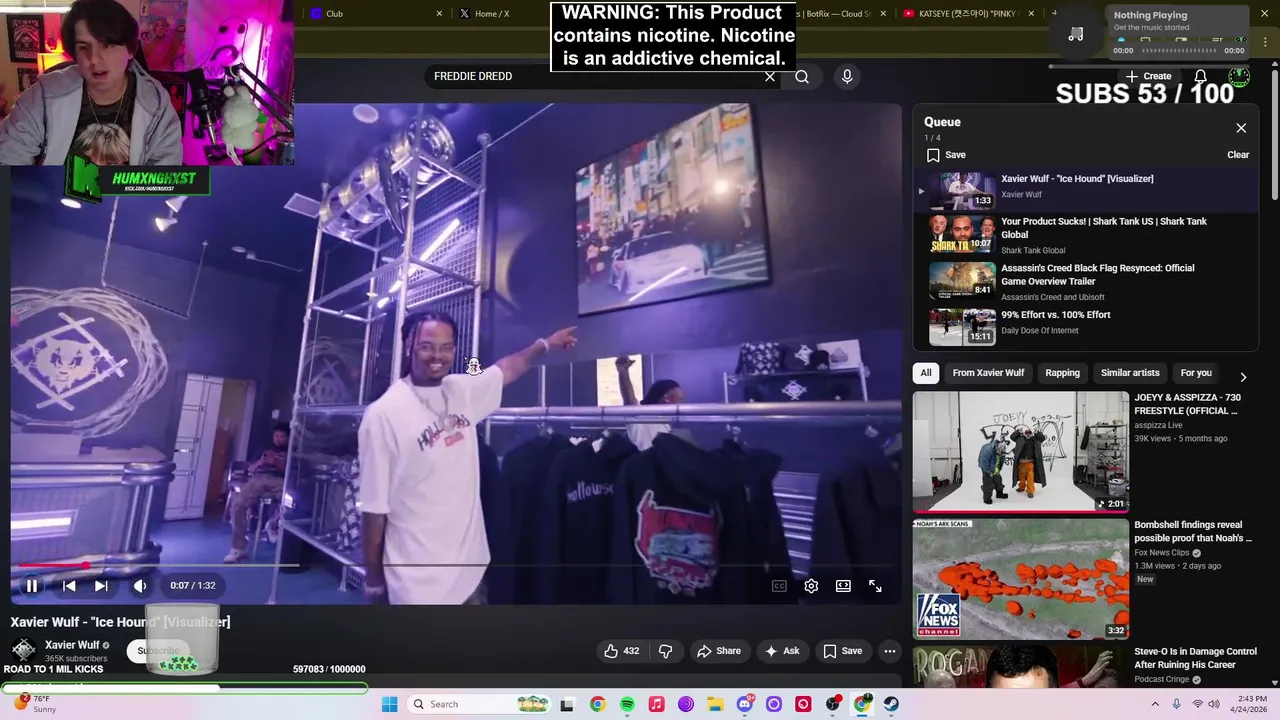Run search with magnifier icon
Screen dimensions: 1280x720
802,76
